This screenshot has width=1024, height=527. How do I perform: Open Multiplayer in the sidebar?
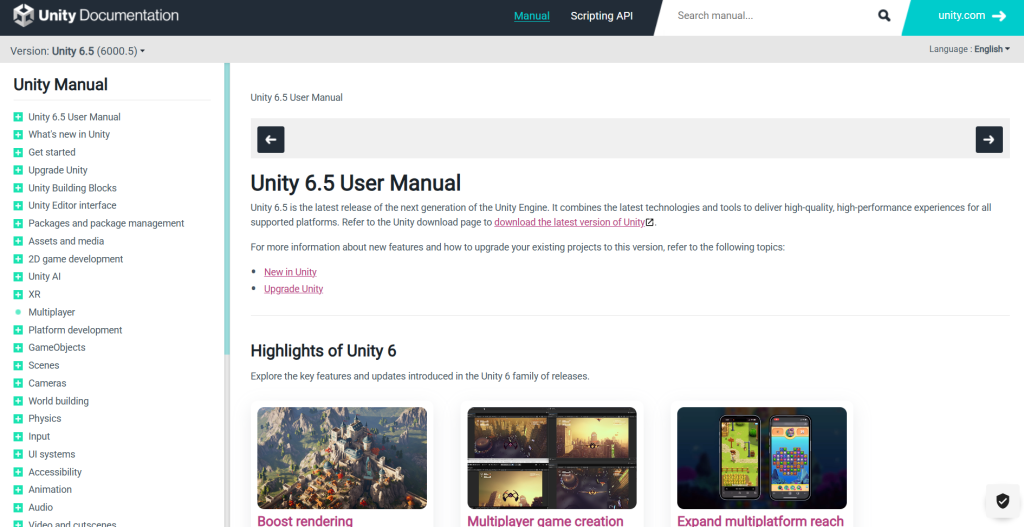tap(52, 312)
